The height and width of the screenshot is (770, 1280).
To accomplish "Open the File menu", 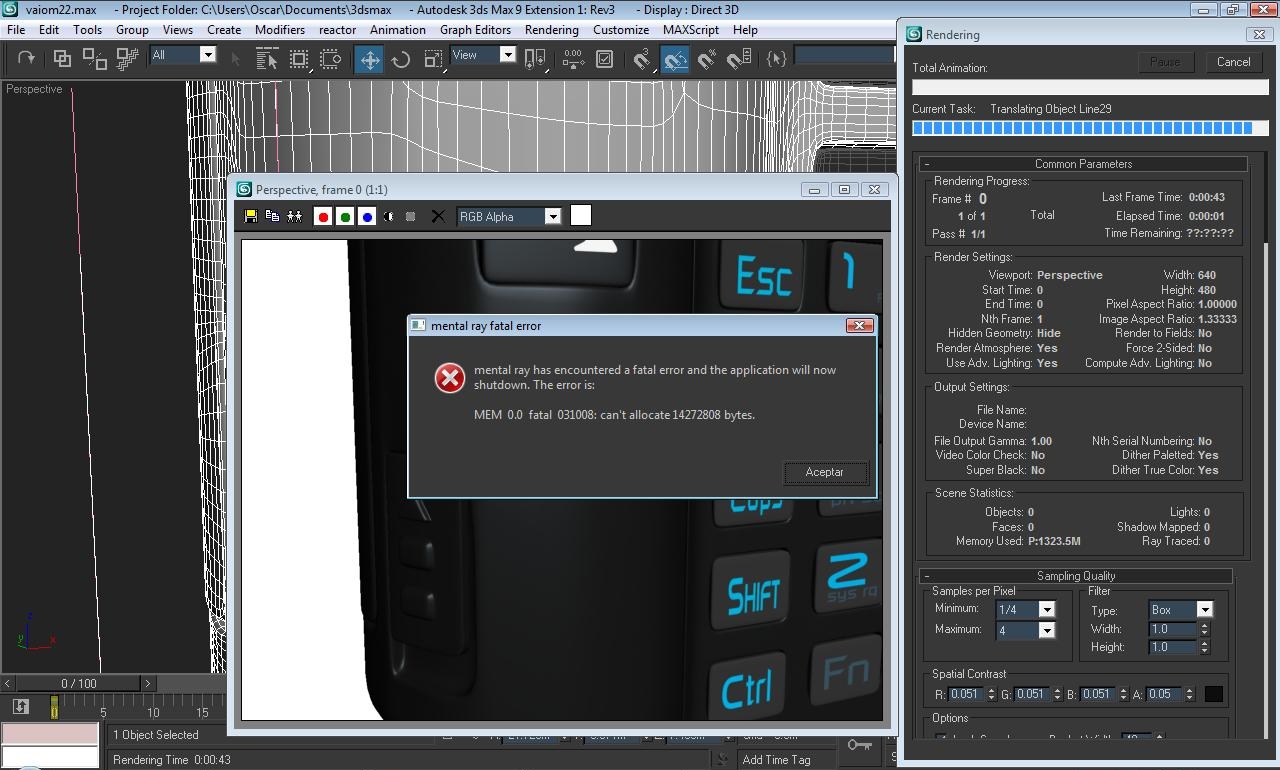I will coord(16,30).
